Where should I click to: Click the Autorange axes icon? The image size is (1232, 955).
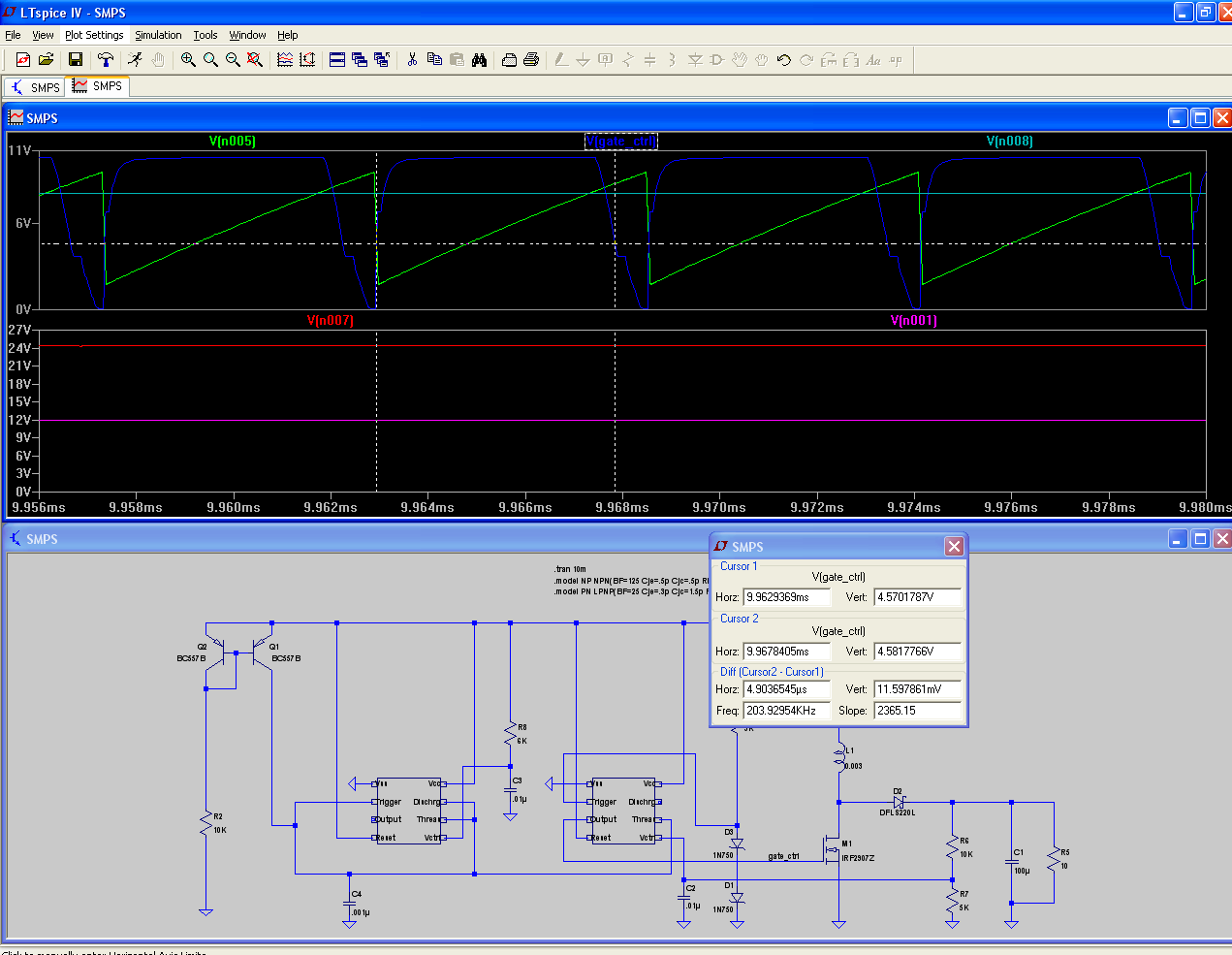point(307,60)
